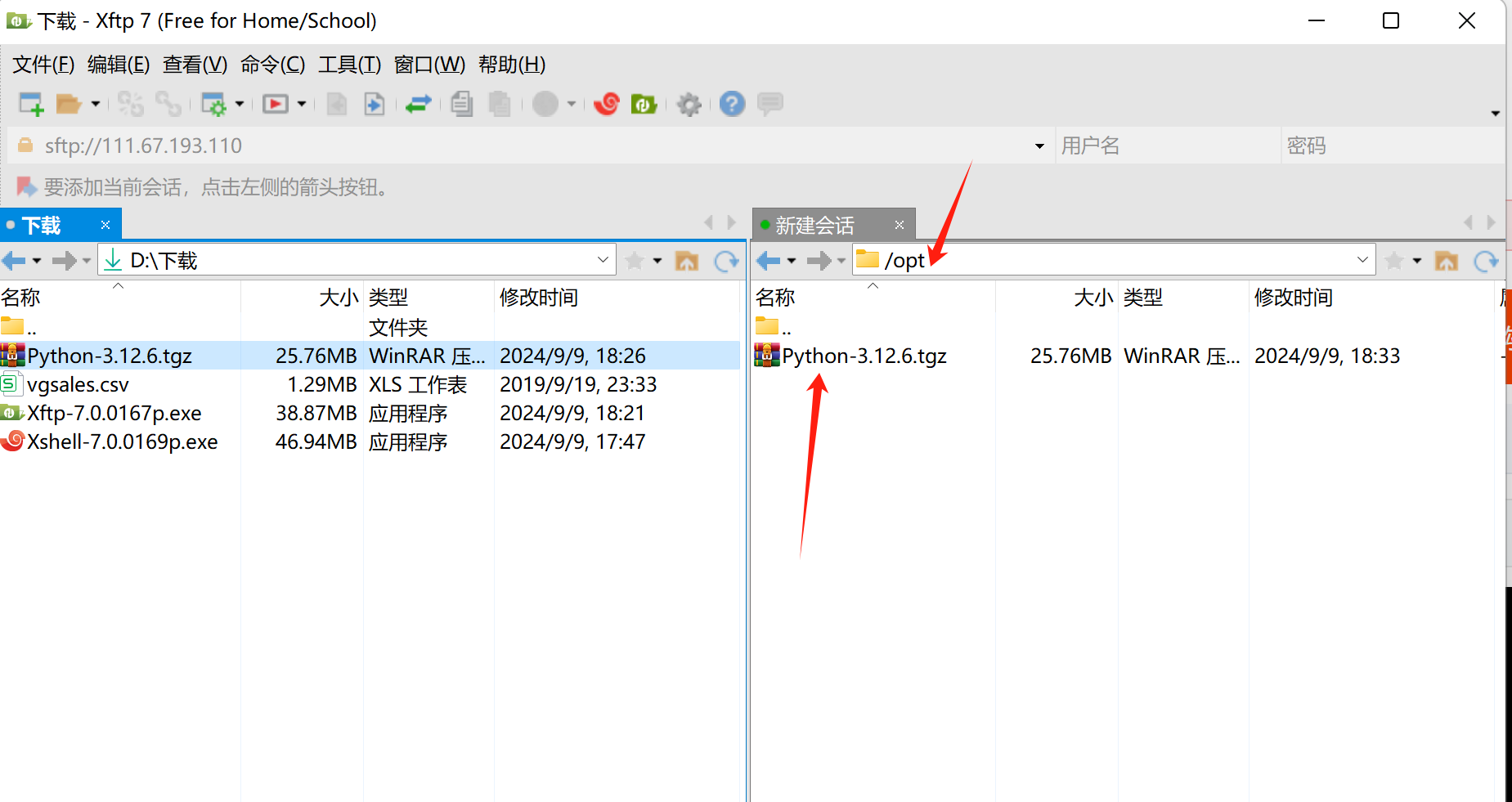This screenshot has width=1512, height=802.
Task: Expand the host address history dropdown
Action: 1039,146
